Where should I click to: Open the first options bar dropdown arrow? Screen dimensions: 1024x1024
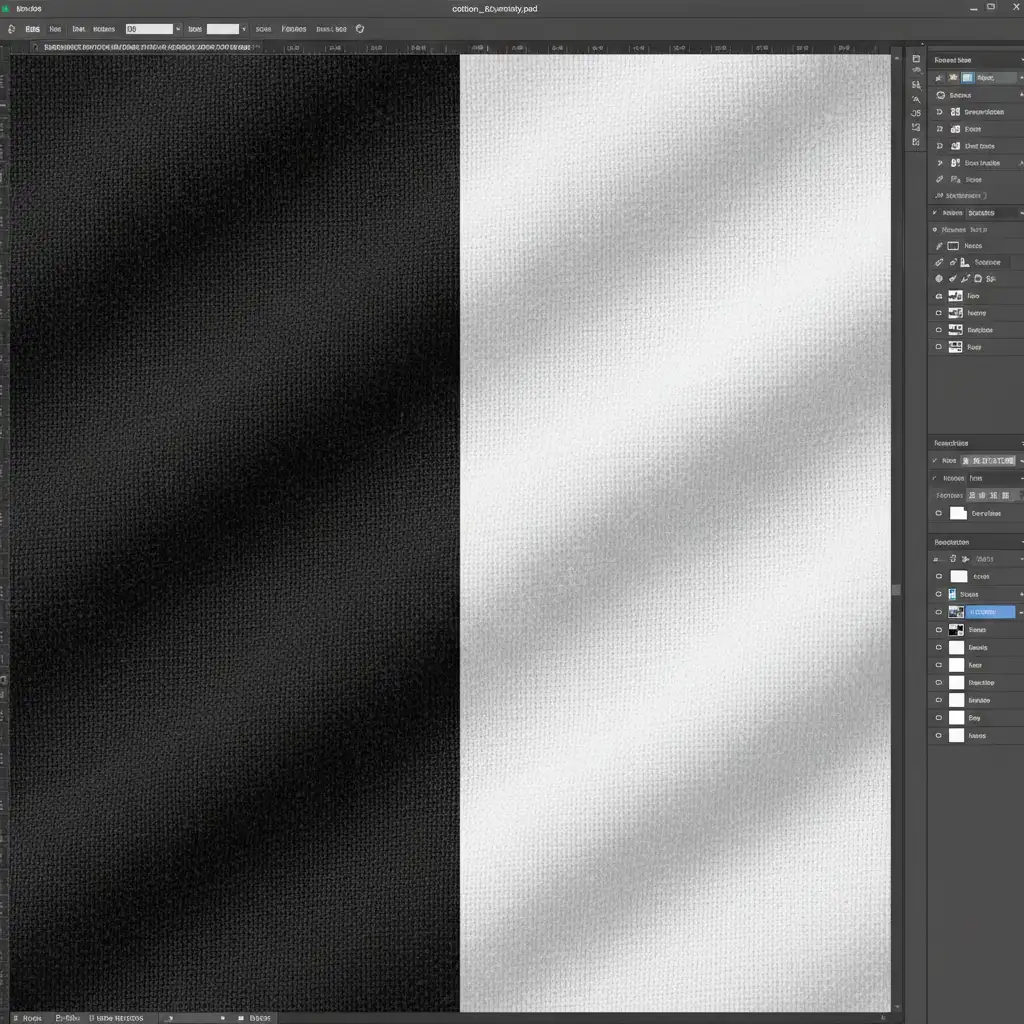click(x=178, y=29)
